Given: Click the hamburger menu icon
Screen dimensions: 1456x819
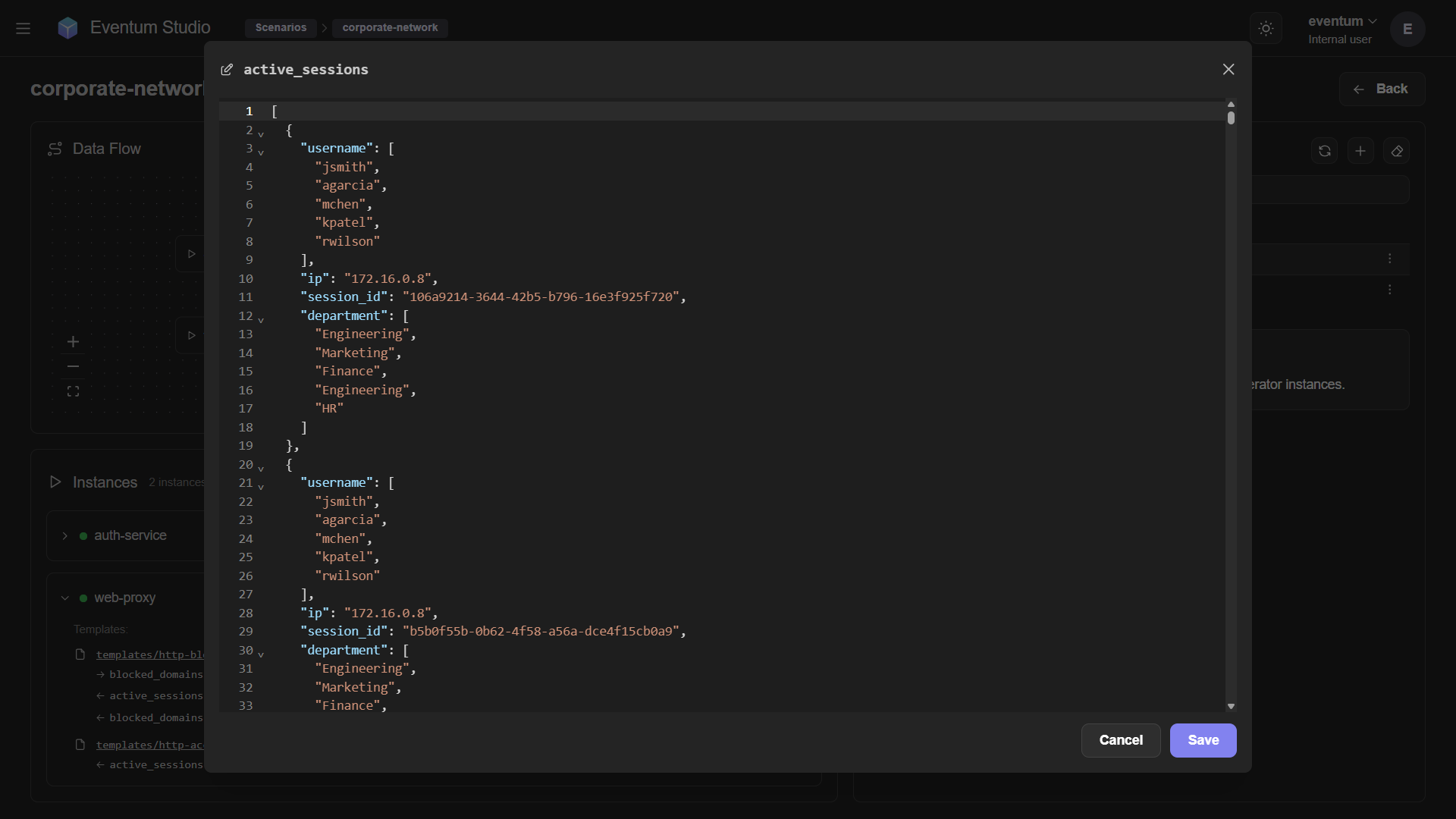Looking at the screenshot, I should tap(23, 28).
